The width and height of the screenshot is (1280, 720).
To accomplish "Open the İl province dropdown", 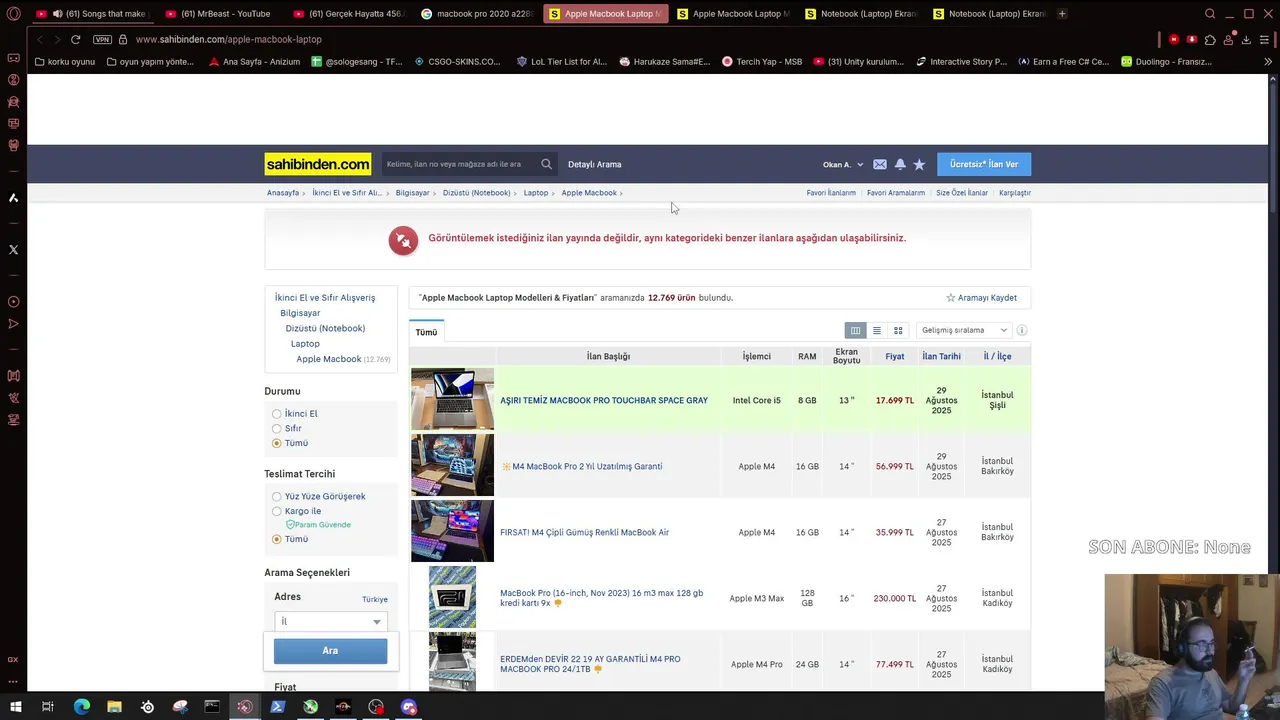I will tap(330, 621).
